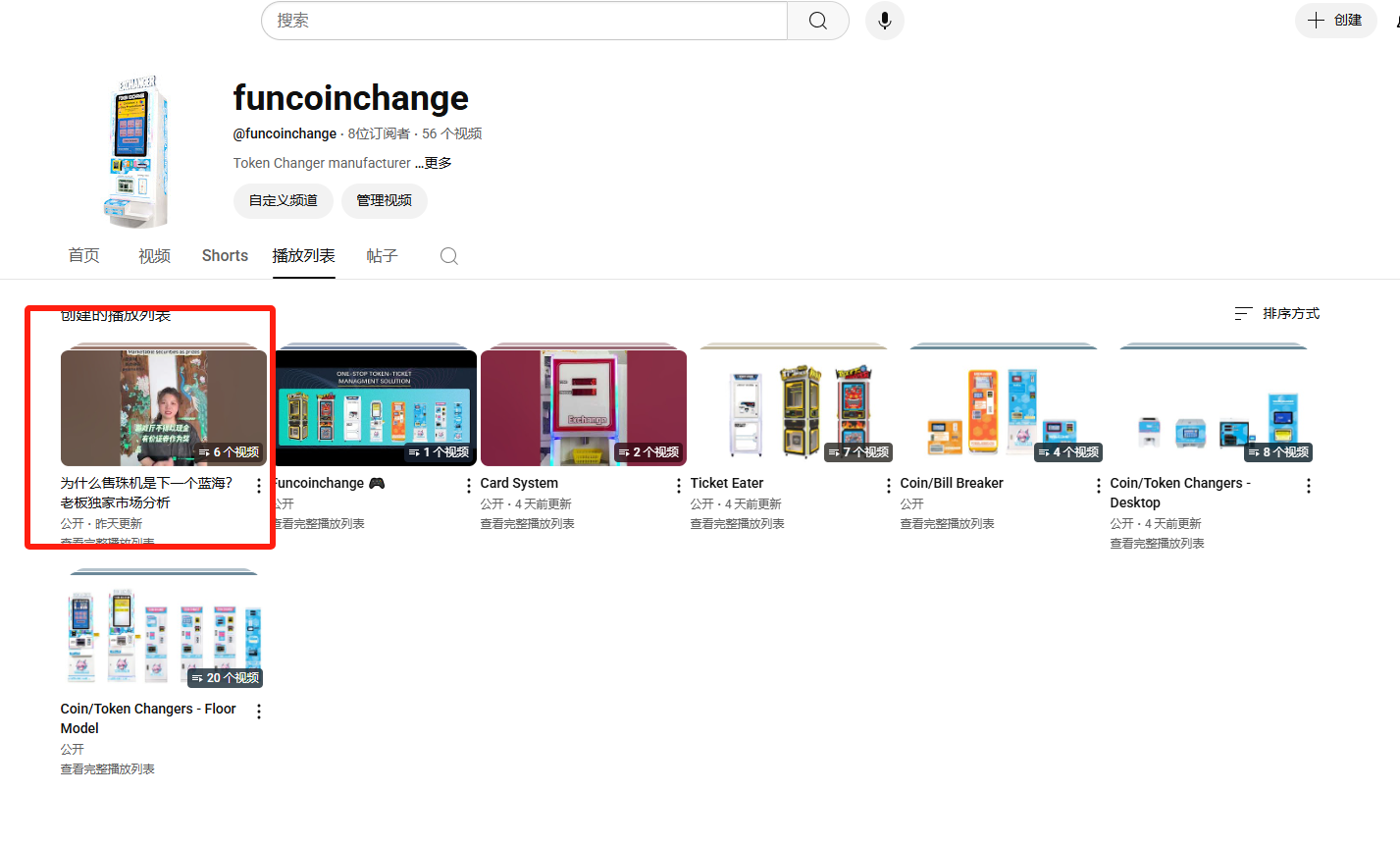Click the funcoinchange channel name heading

pyautogui.click(x=351, y=98)
